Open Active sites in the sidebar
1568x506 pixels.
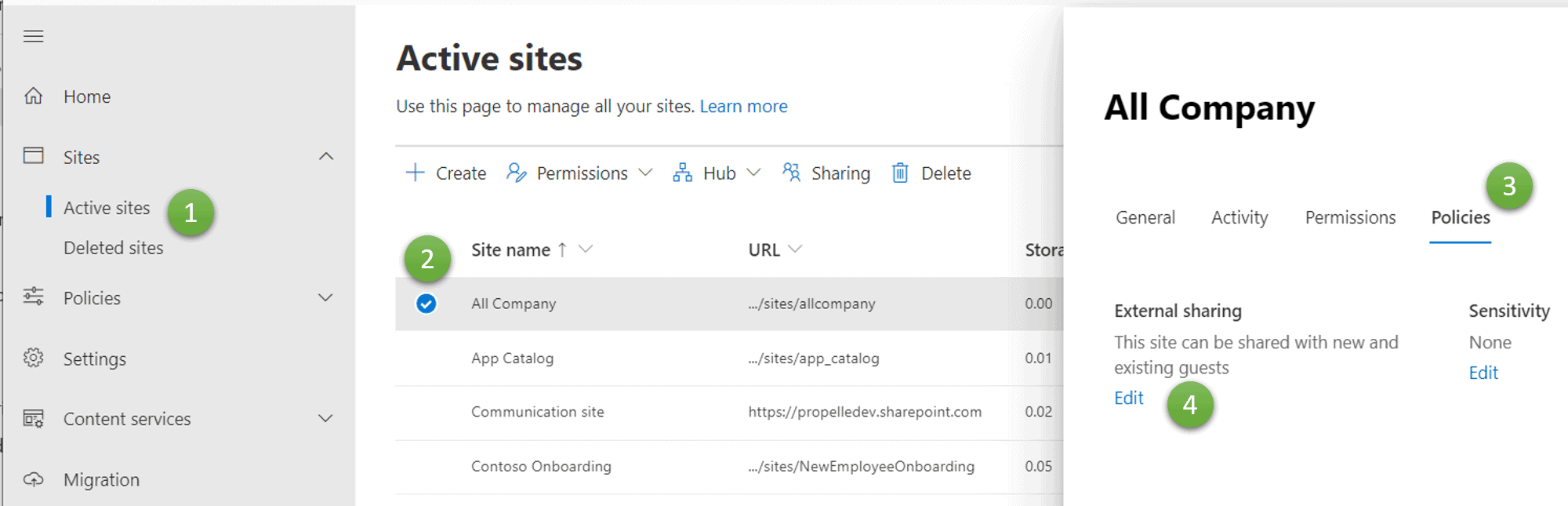pos(107,208)
